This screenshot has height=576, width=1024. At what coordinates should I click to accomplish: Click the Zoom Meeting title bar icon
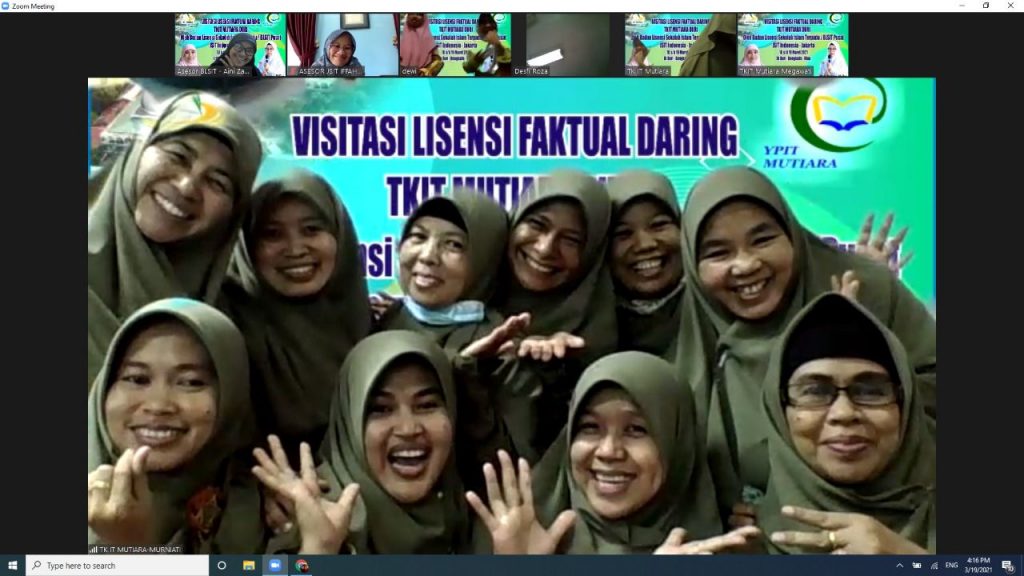coord(6,6)
